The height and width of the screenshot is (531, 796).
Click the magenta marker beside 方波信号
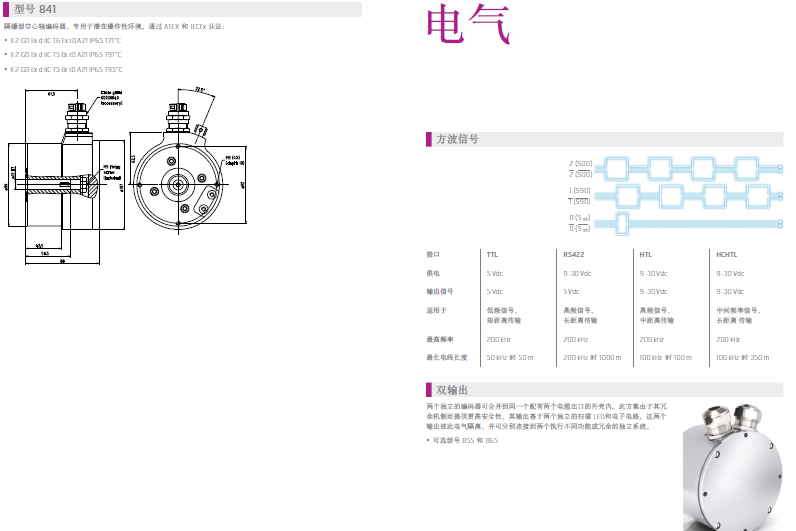(x=430, y=139)
